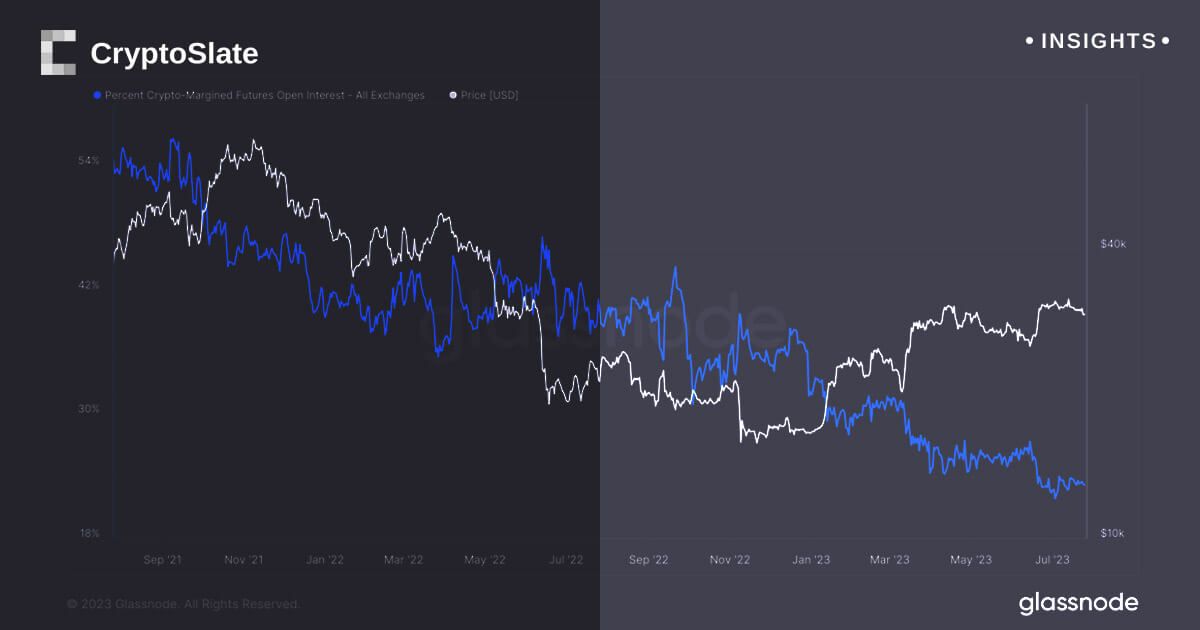Toggle the Price [USD] legend series
The height and width of the screenshot is (630, 1200).
[x=489, y=95]
